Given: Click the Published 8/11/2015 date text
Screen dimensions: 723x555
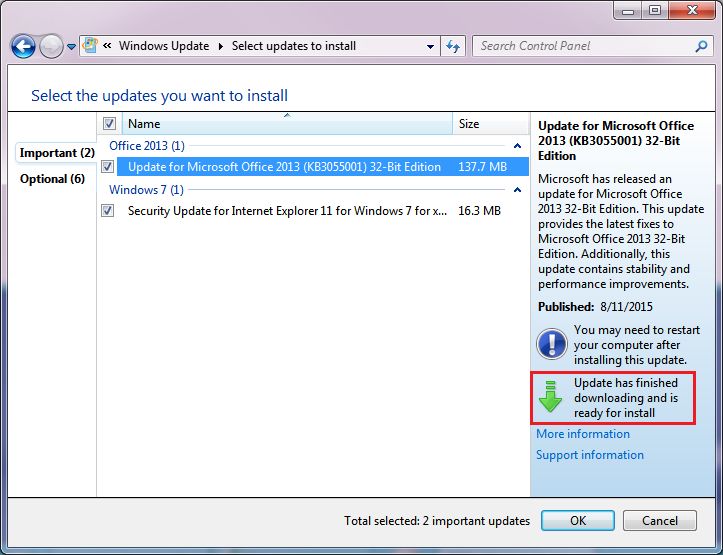Looking at the screenshot, I should 595,307.
